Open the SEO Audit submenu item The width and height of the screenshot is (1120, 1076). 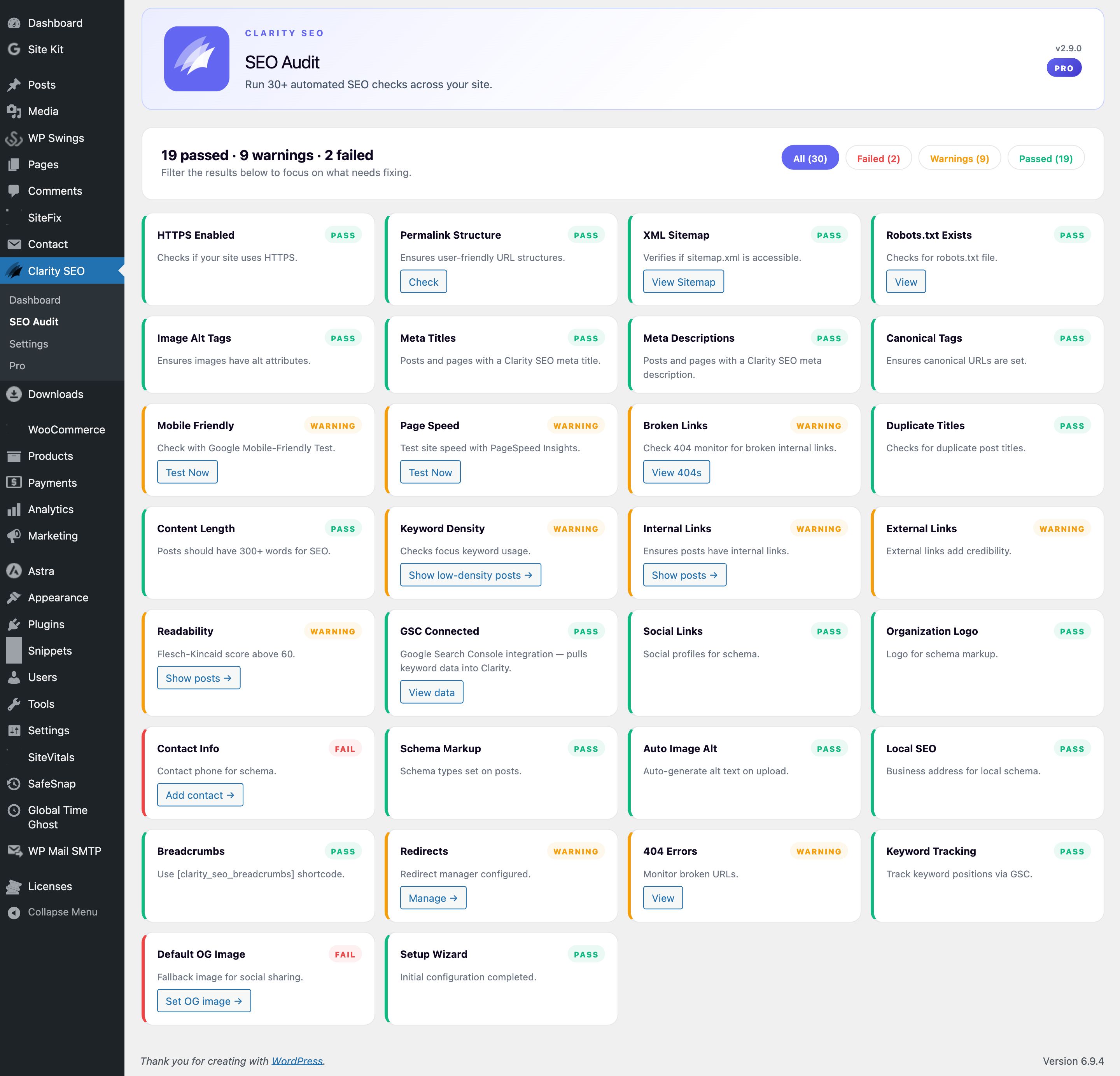(34, 321)
